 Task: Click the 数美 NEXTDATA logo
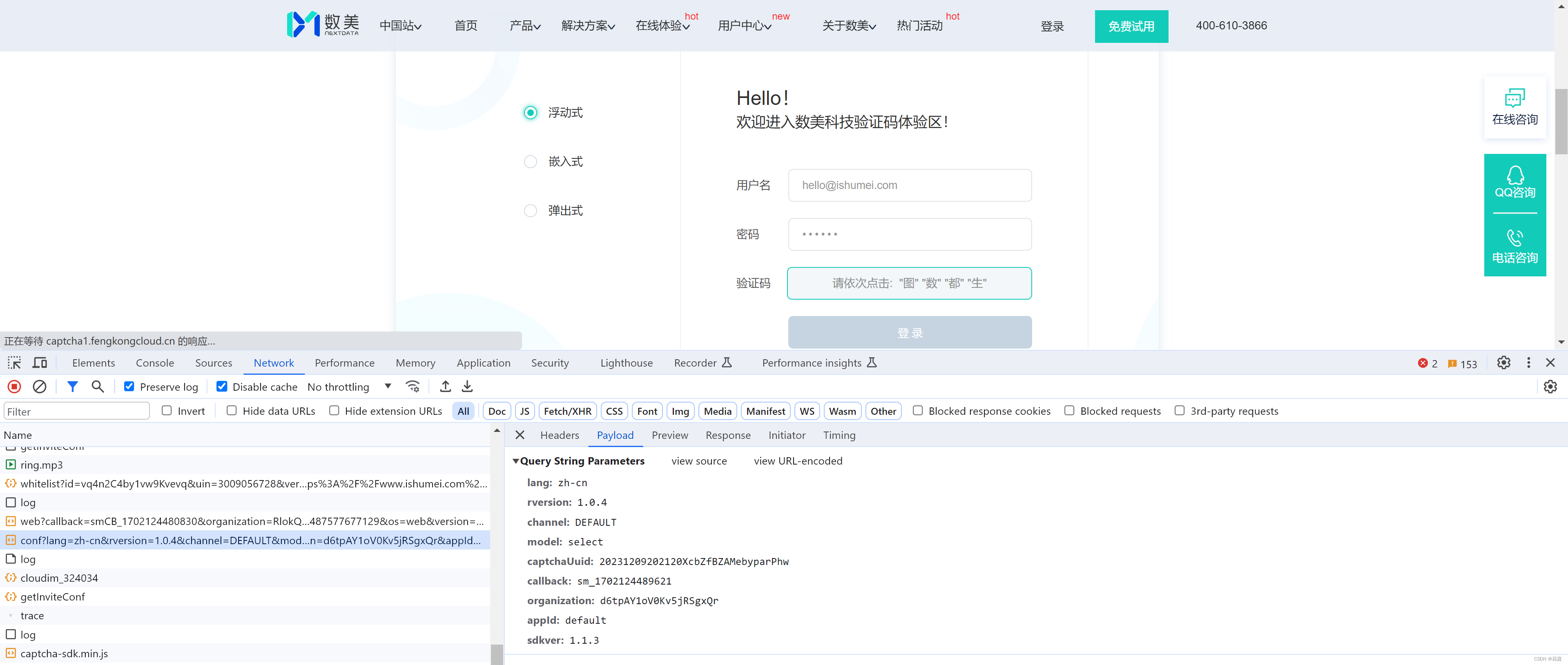tap(323, 24)
